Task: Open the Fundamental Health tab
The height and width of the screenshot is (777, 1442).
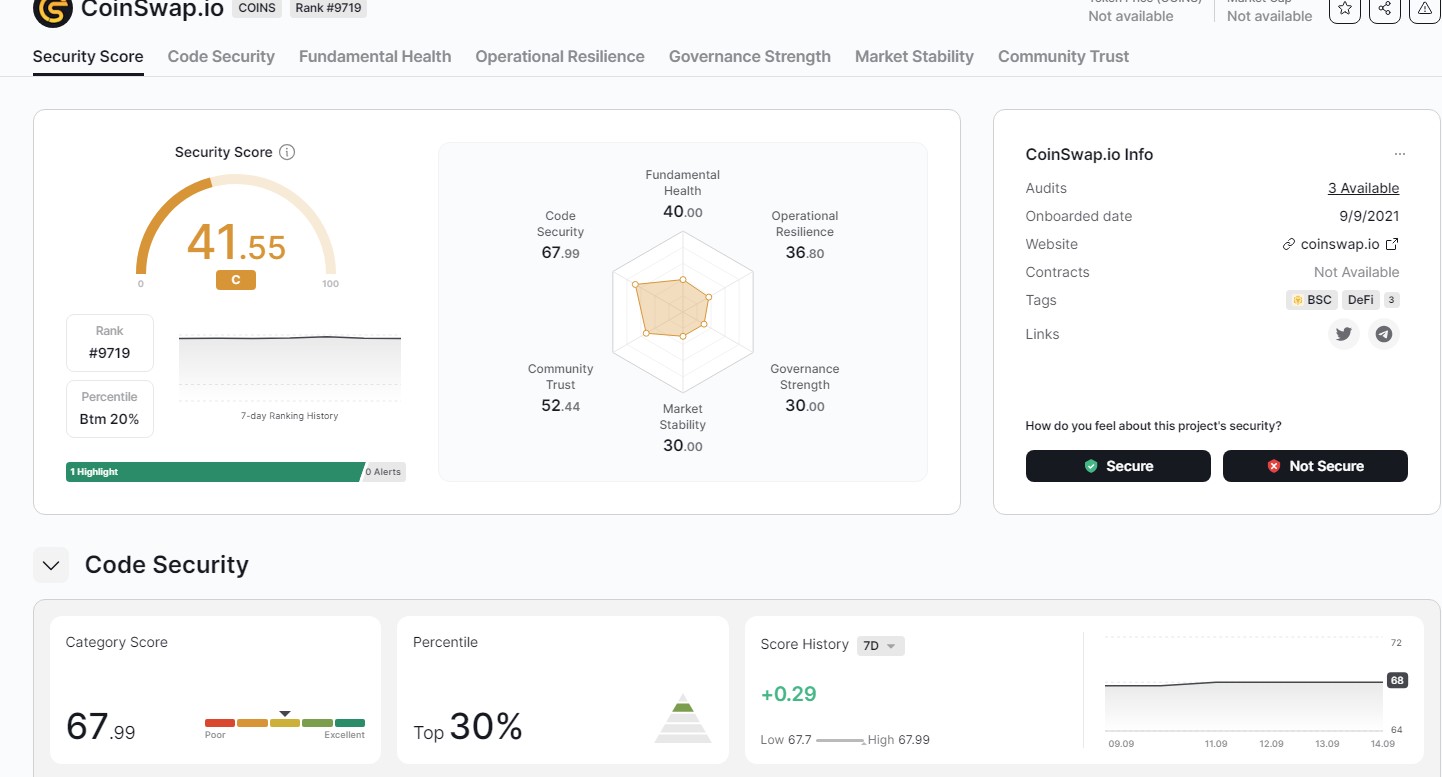Action: click(x=375, y=56)
